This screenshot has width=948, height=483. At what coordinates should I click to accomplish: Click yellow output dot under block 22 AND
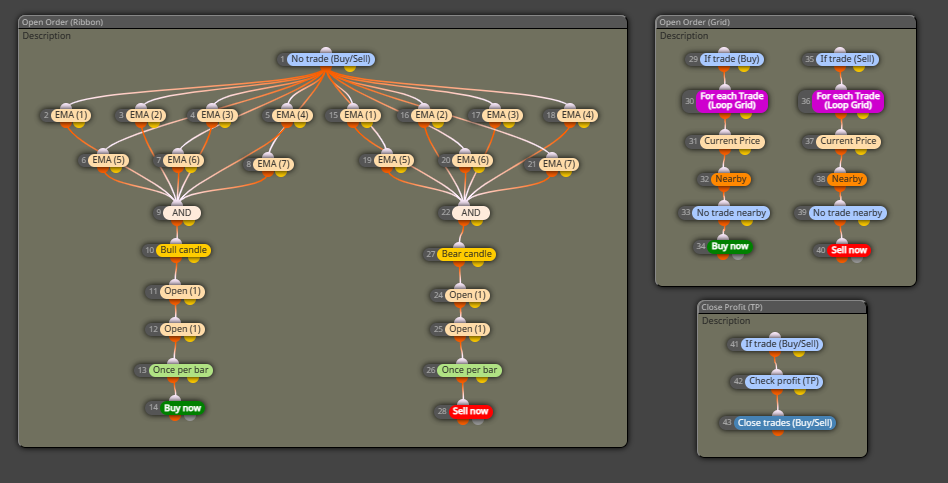(x=477, y=221)
